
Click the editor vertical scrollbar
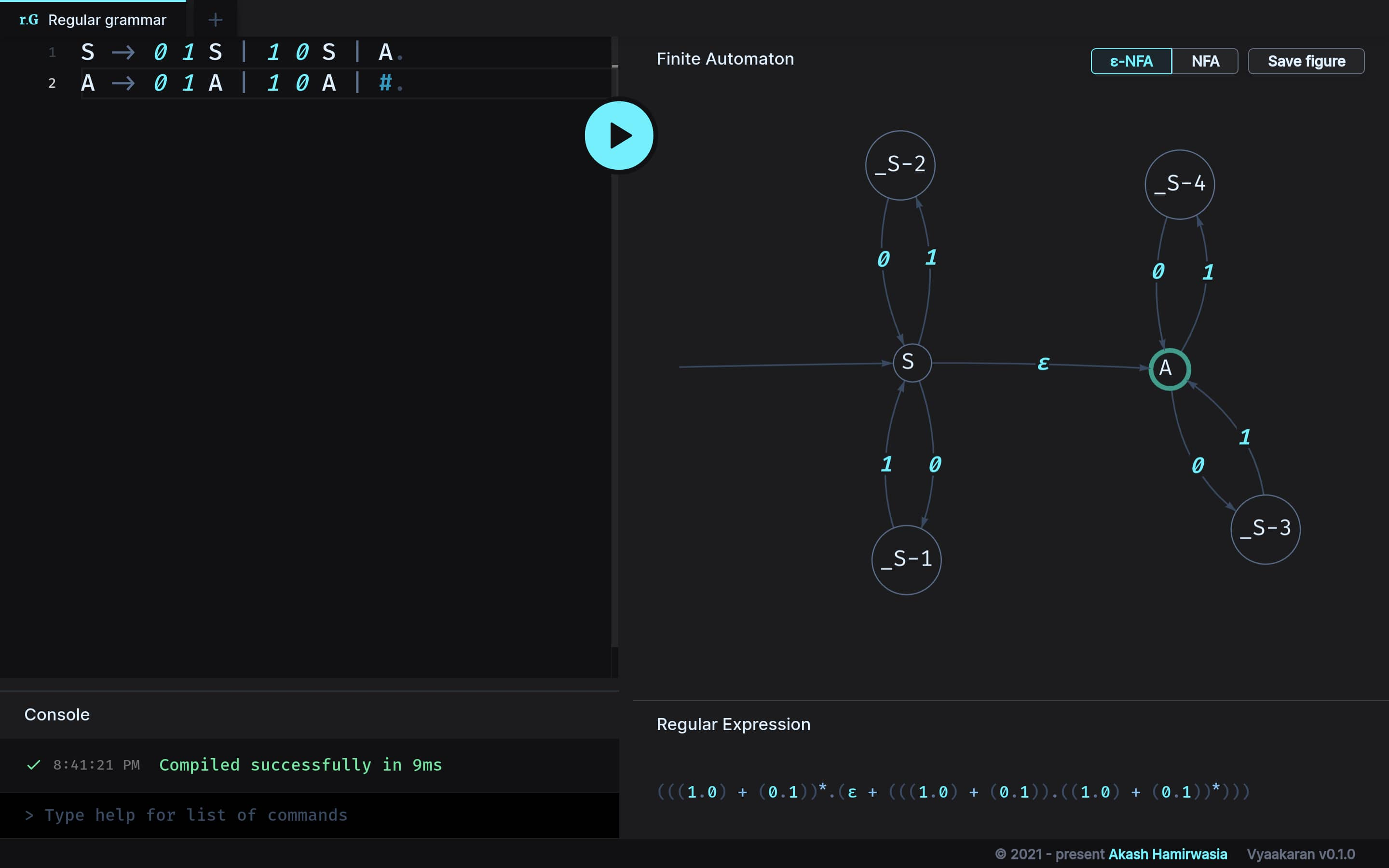[x=615, y=356]
